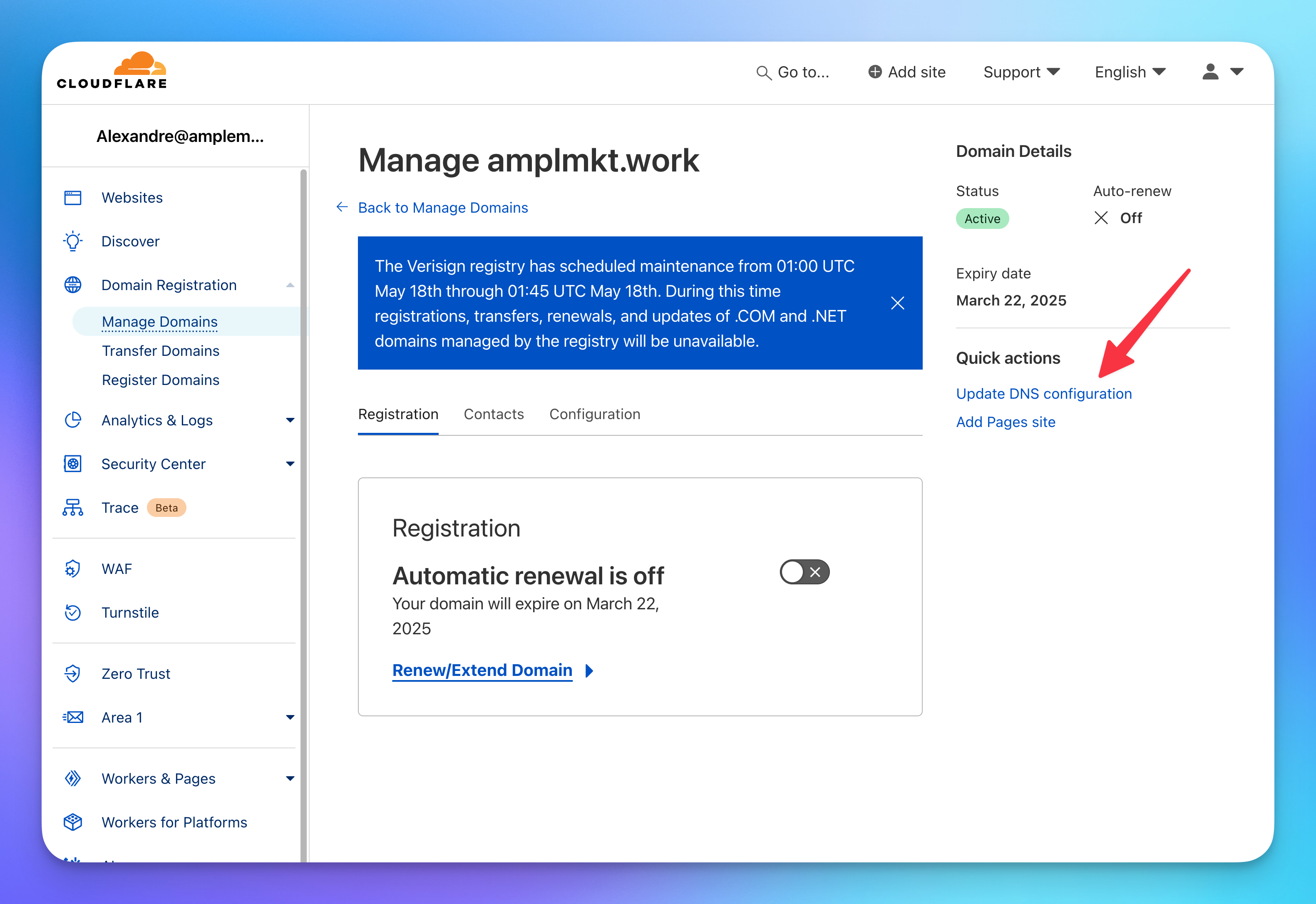Expand Analytics & Logs menu
This screenshot has width=1316, height=904.
pyautogui.click(x=290, y=420)
